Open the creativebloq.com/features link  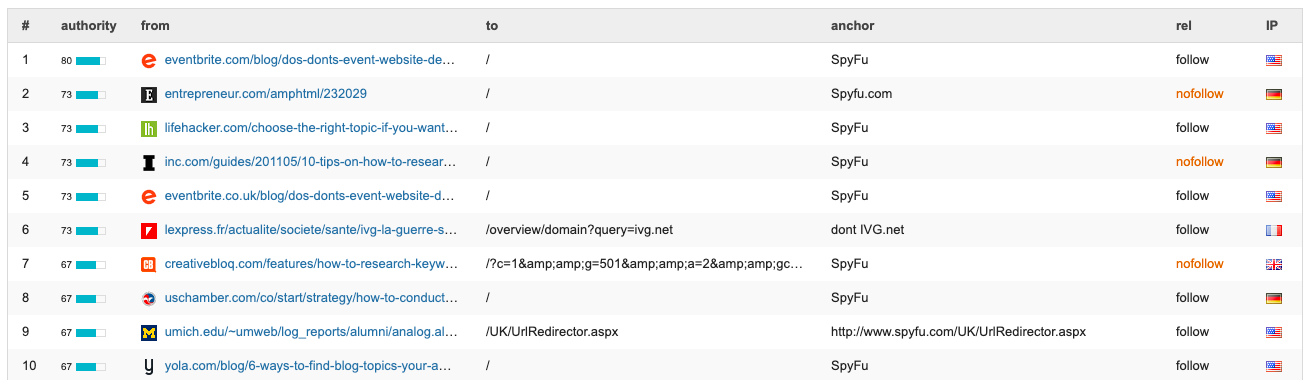tap(310, 264)
